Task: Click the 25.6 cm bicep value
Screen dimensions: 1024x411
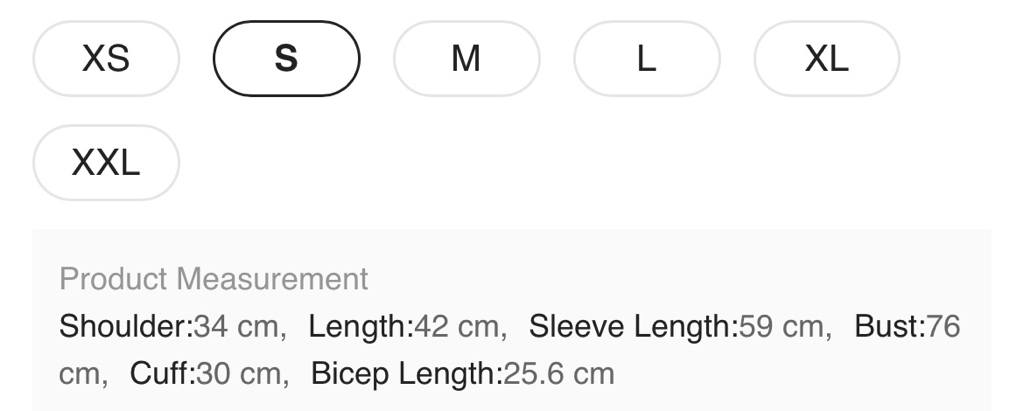Action: click(x=556, y=374)
